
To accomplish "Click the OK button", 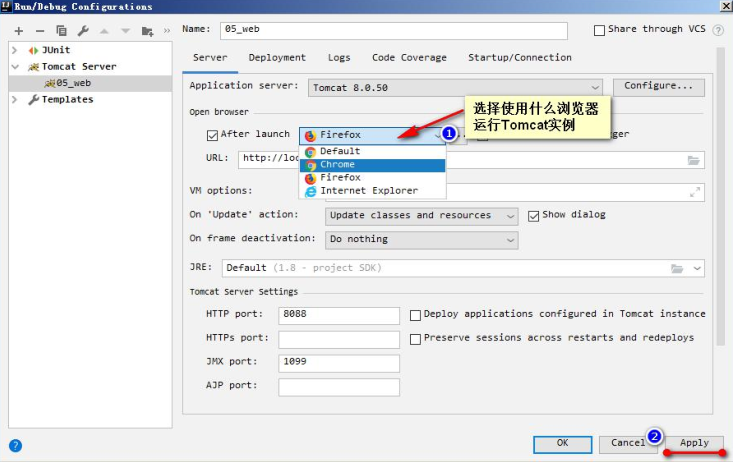I will (562, 444).
